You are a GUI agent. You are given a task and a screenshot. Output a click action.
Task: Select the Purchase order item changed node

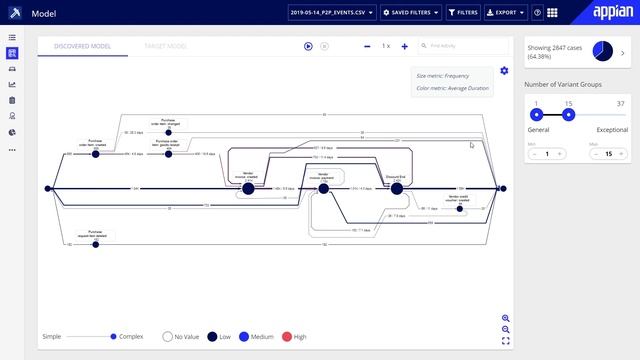(169, 132)
